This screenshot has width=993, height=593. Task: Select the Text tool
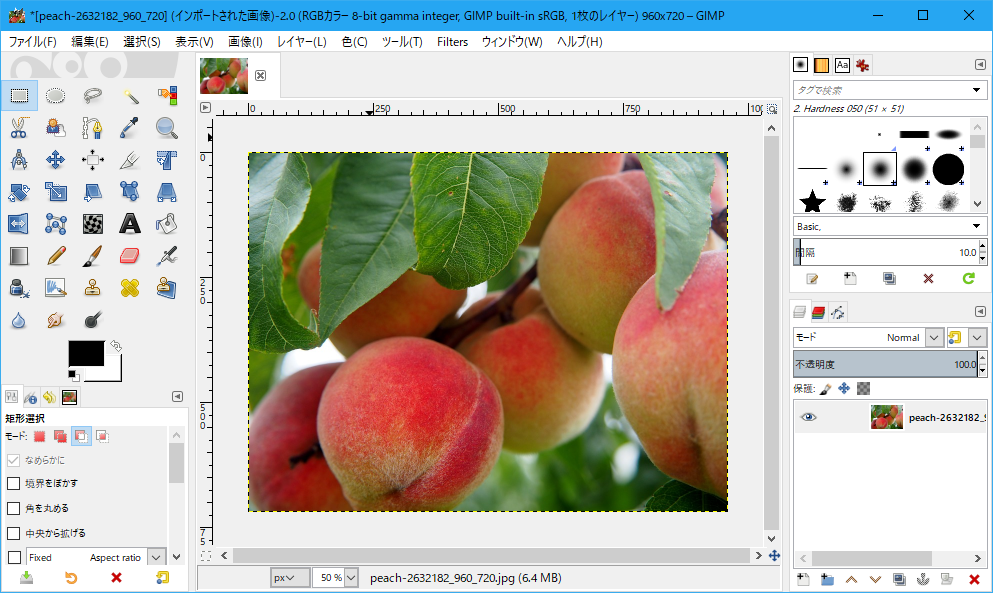point(130,224)
